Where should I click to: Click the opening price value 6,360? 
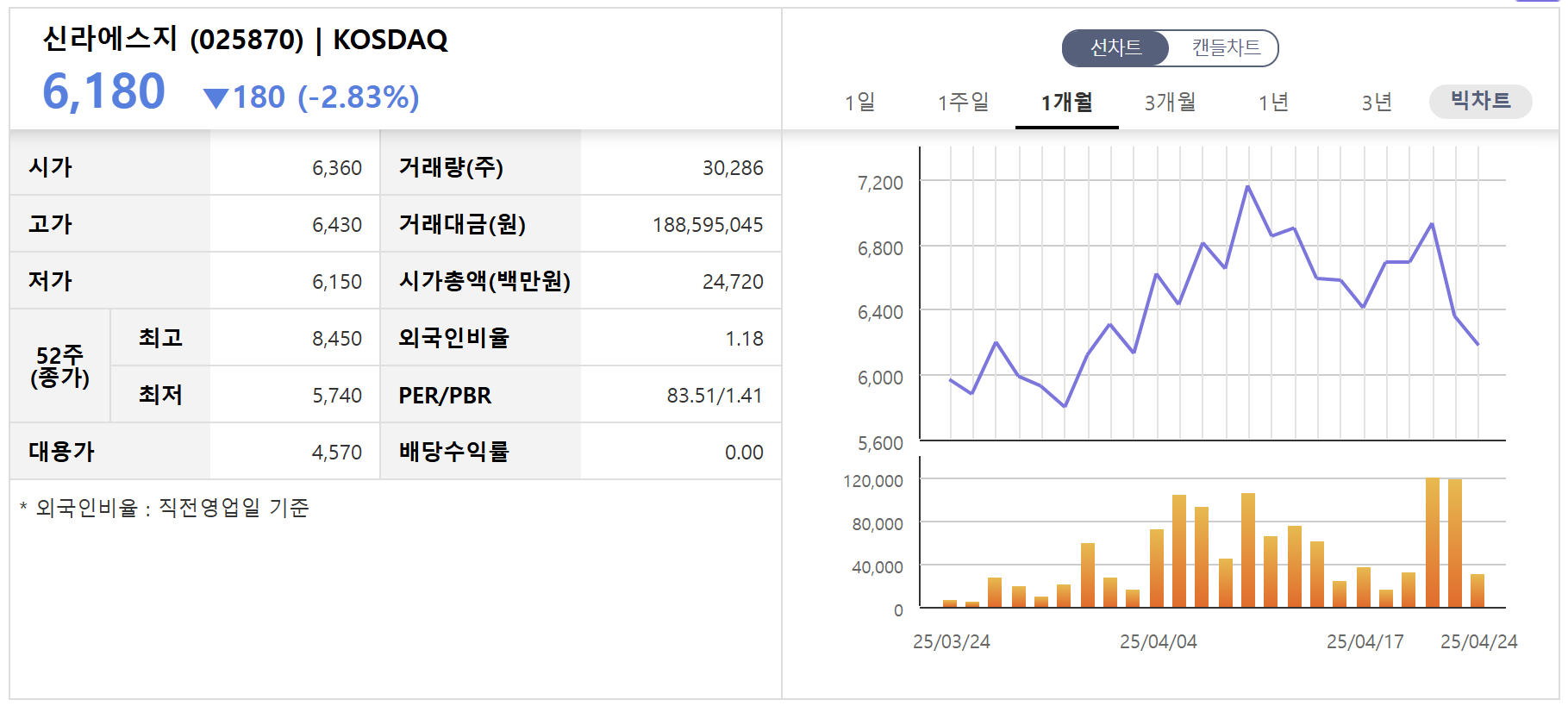click(337, 168)
